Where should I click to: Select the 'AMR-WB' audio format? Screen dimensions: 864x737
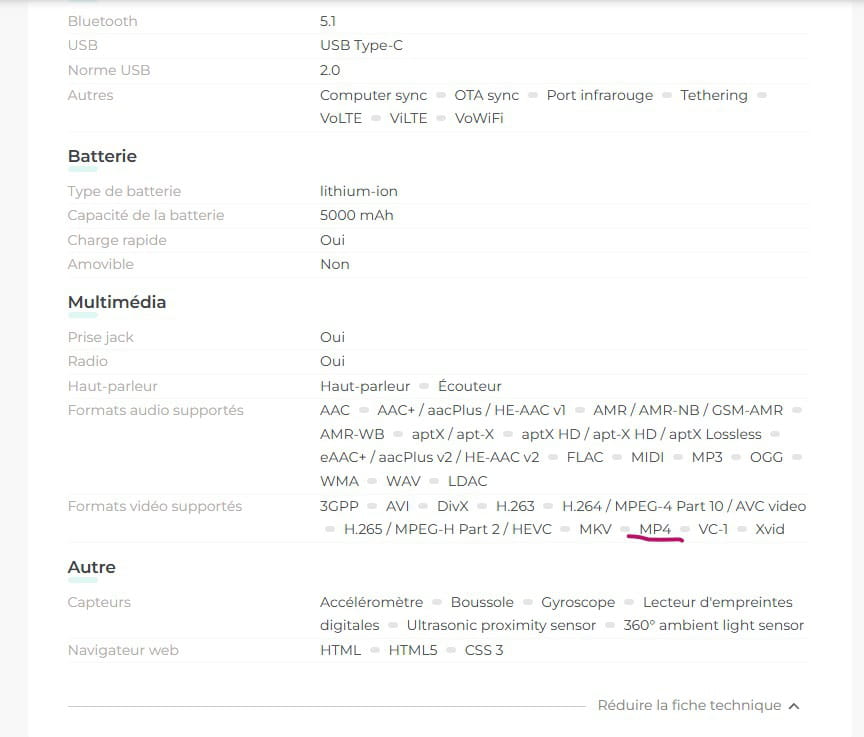point(352,434)
